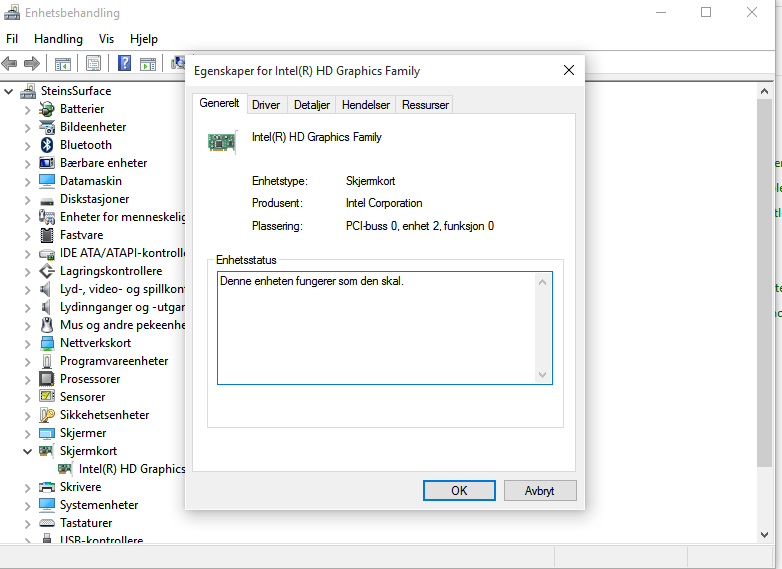Screen dimensions: 782x569
Task: Expand the Nettverkskort node
Action: [27, 344]
